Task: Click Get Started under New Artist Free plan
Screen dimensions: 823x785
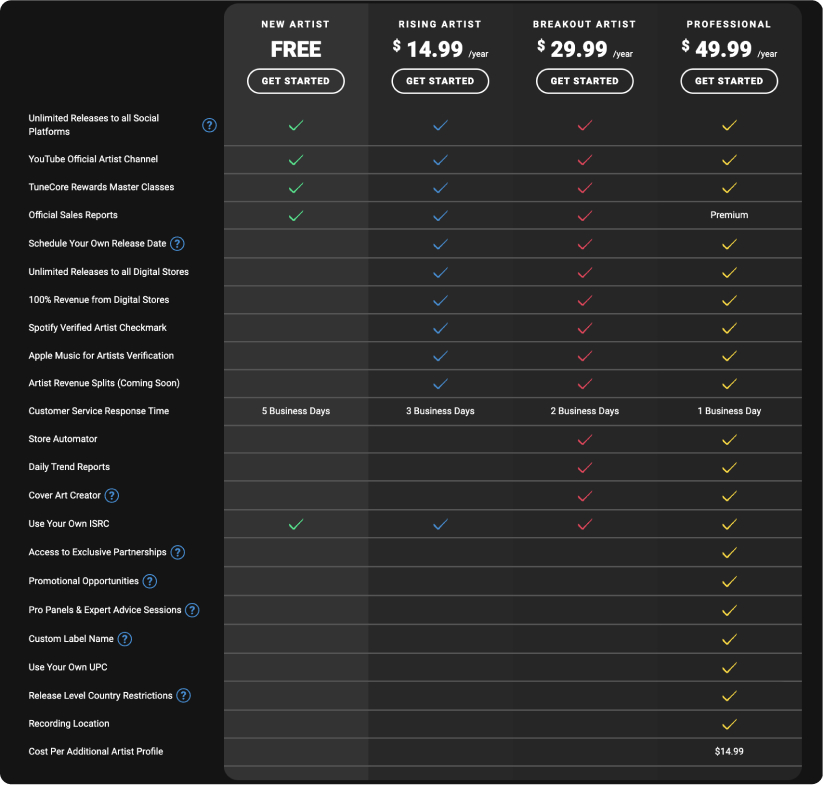Action: 296,81
